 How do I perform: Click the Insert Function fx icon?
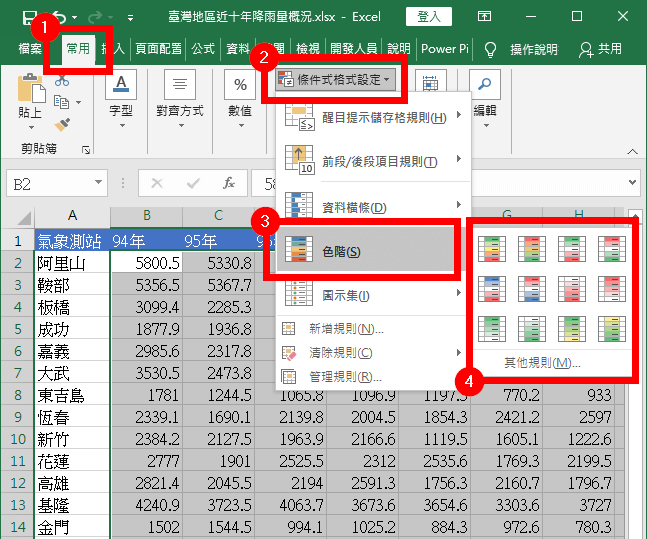tap(229, 183)
